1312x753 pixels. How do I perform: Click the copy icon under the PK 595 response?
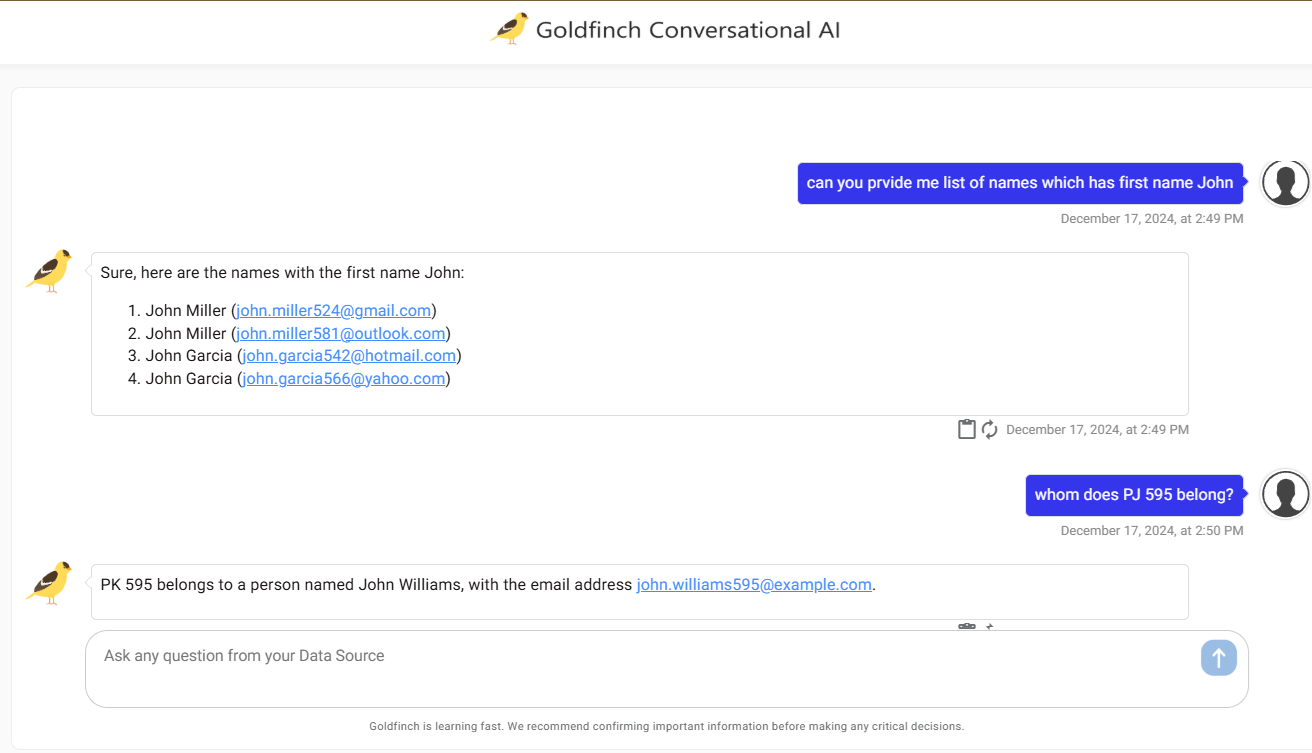pos(966,626)
